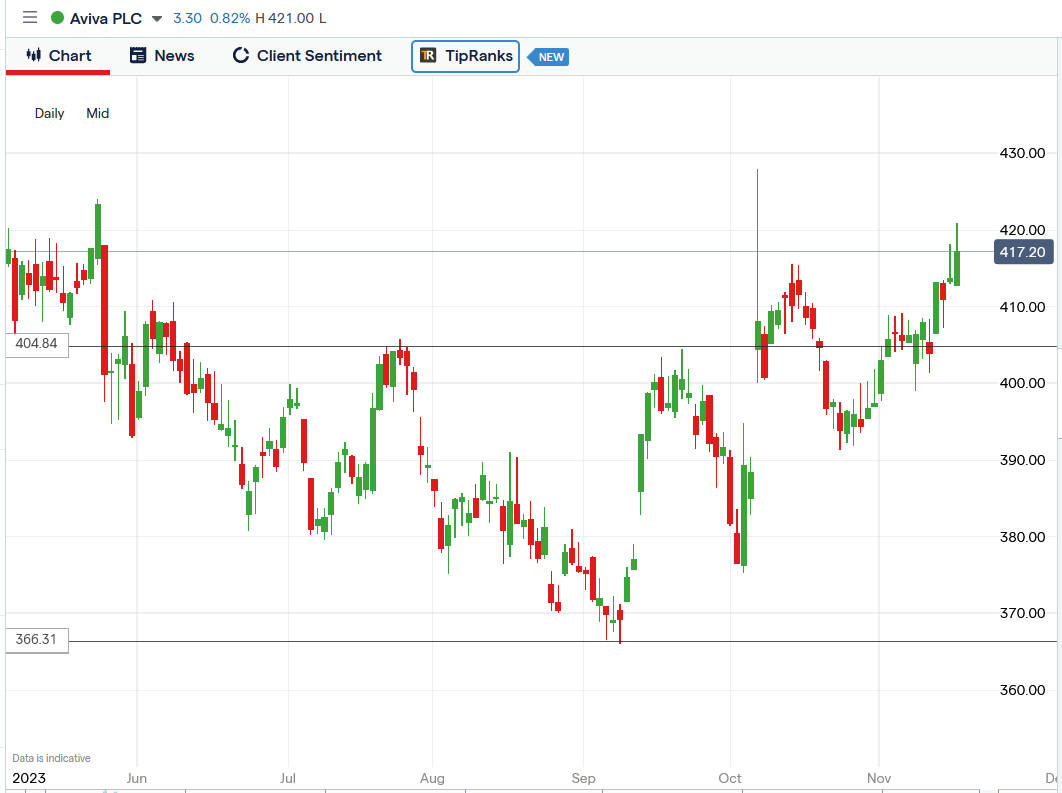Click the Oct label on time axis
Image resolution: width=1062 pixels, height=793 pixels.
[730, 778]
